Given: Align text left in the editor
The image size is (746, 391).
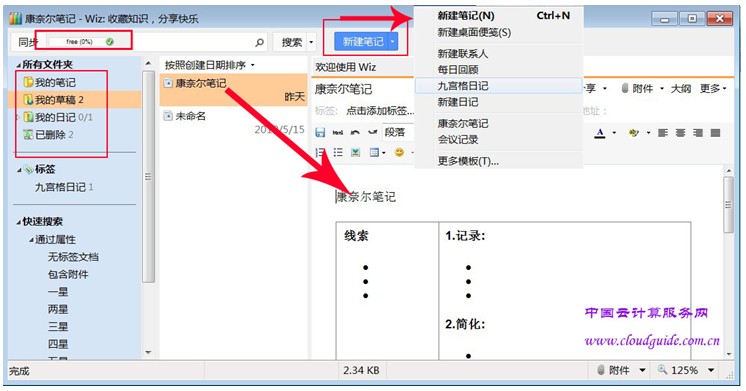Looking at the screenshot, I should 663,133.
